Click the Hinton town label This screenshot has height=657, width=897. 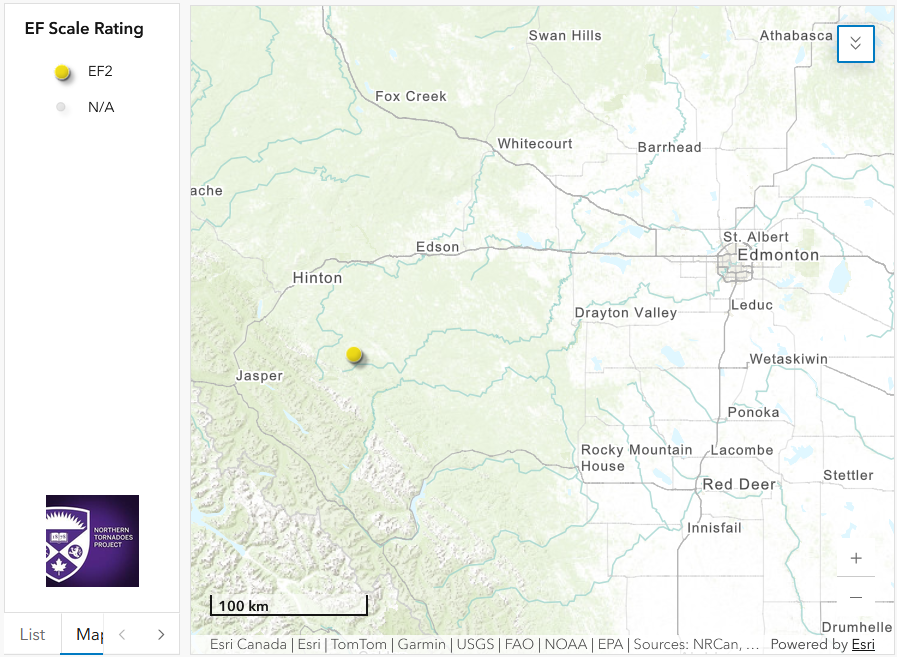click(x=317, y=278)
